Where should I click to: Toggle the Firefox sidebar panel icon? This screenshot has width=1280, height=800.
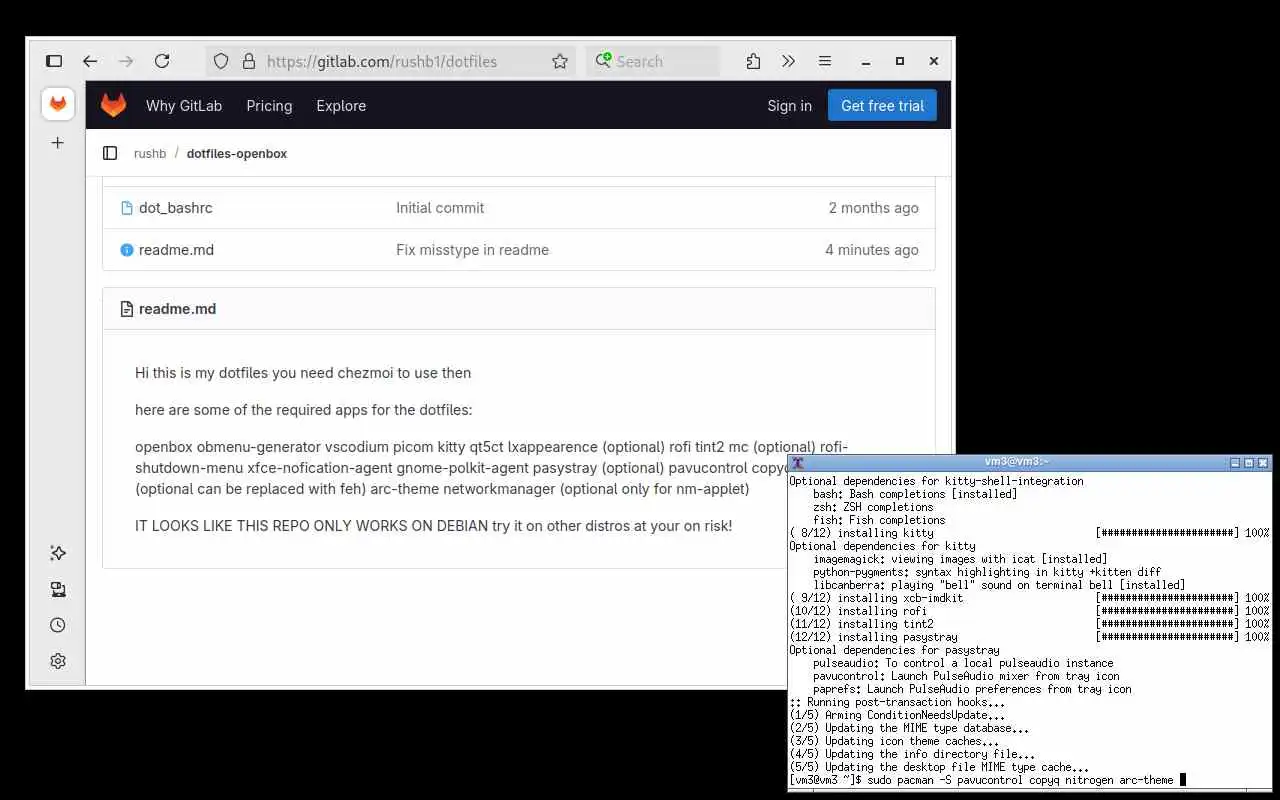point(54,61)
